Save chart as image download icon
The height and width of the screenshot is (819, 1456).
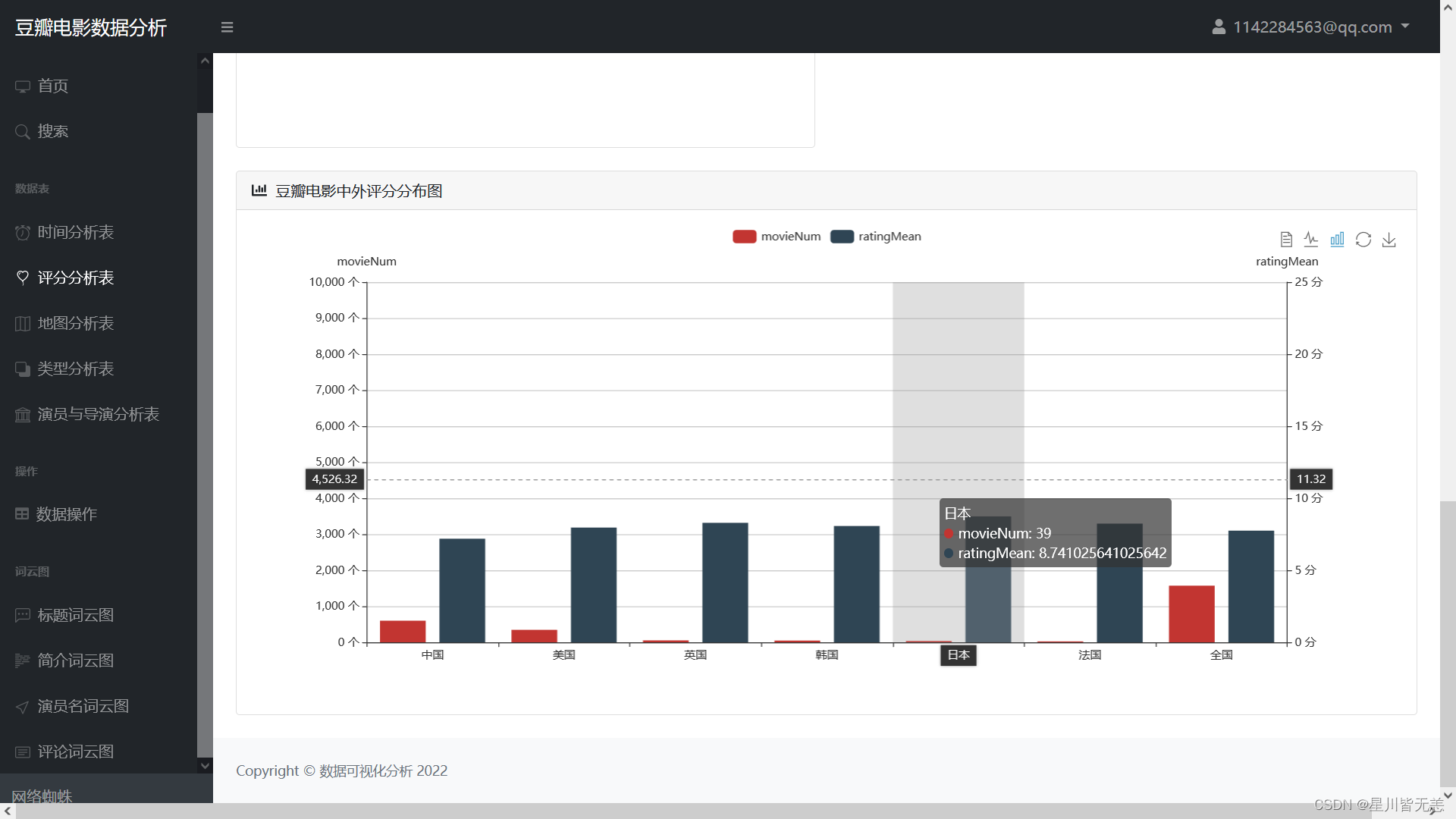coord(1389,240)
